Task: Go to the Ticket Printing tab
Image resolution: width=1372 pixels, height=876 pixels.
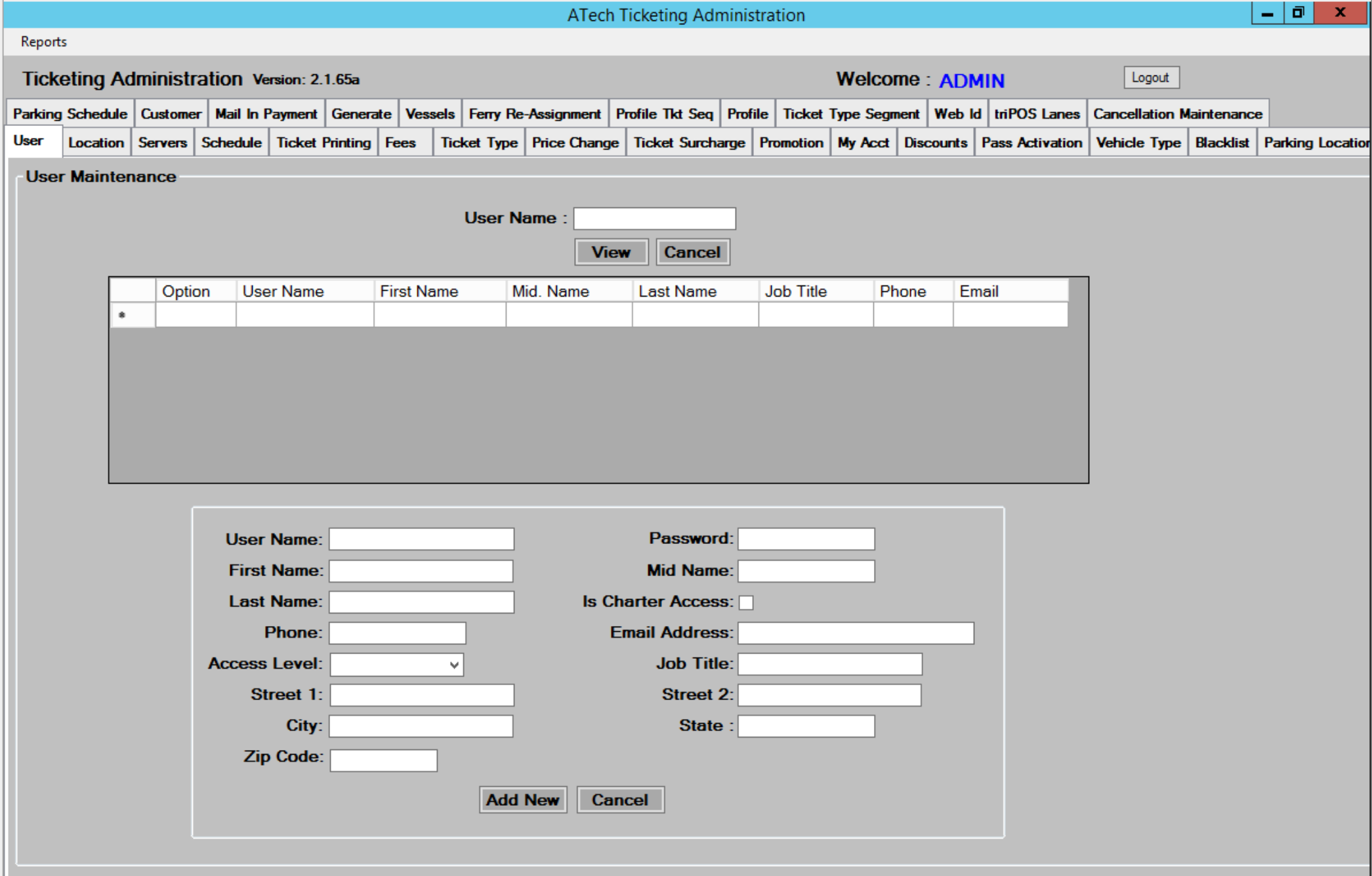Action: pyautogui.click(x=323, y=142)
